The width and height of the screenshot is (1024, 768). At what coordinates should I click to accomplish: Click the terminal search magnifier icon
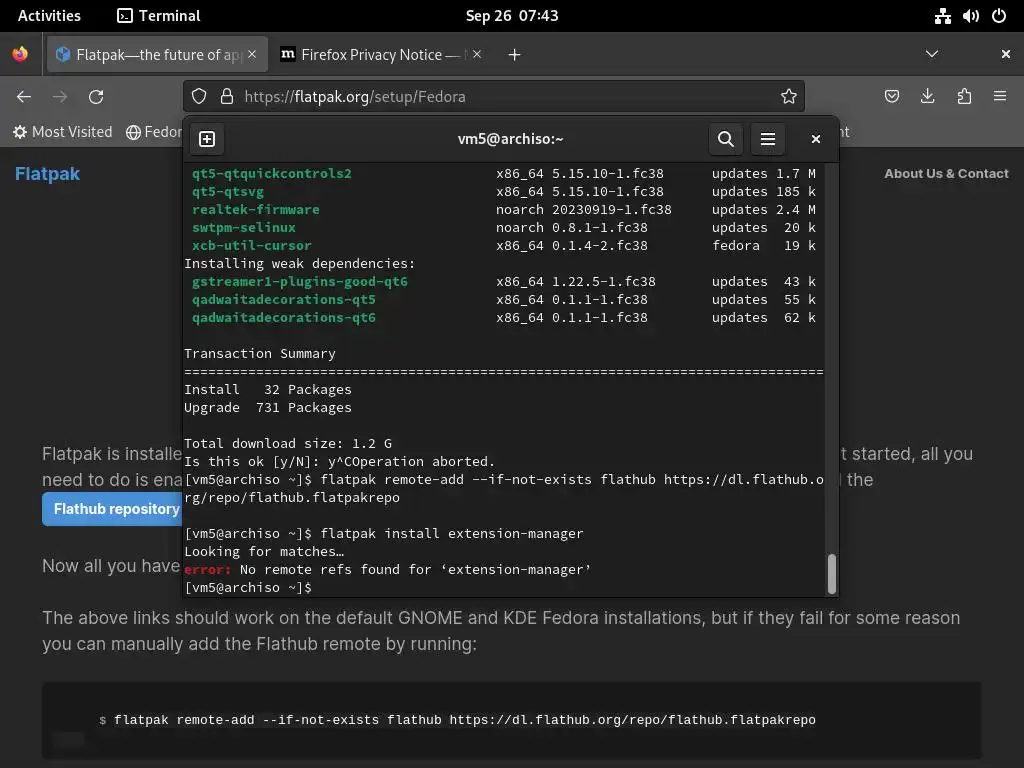click(726, 139)
